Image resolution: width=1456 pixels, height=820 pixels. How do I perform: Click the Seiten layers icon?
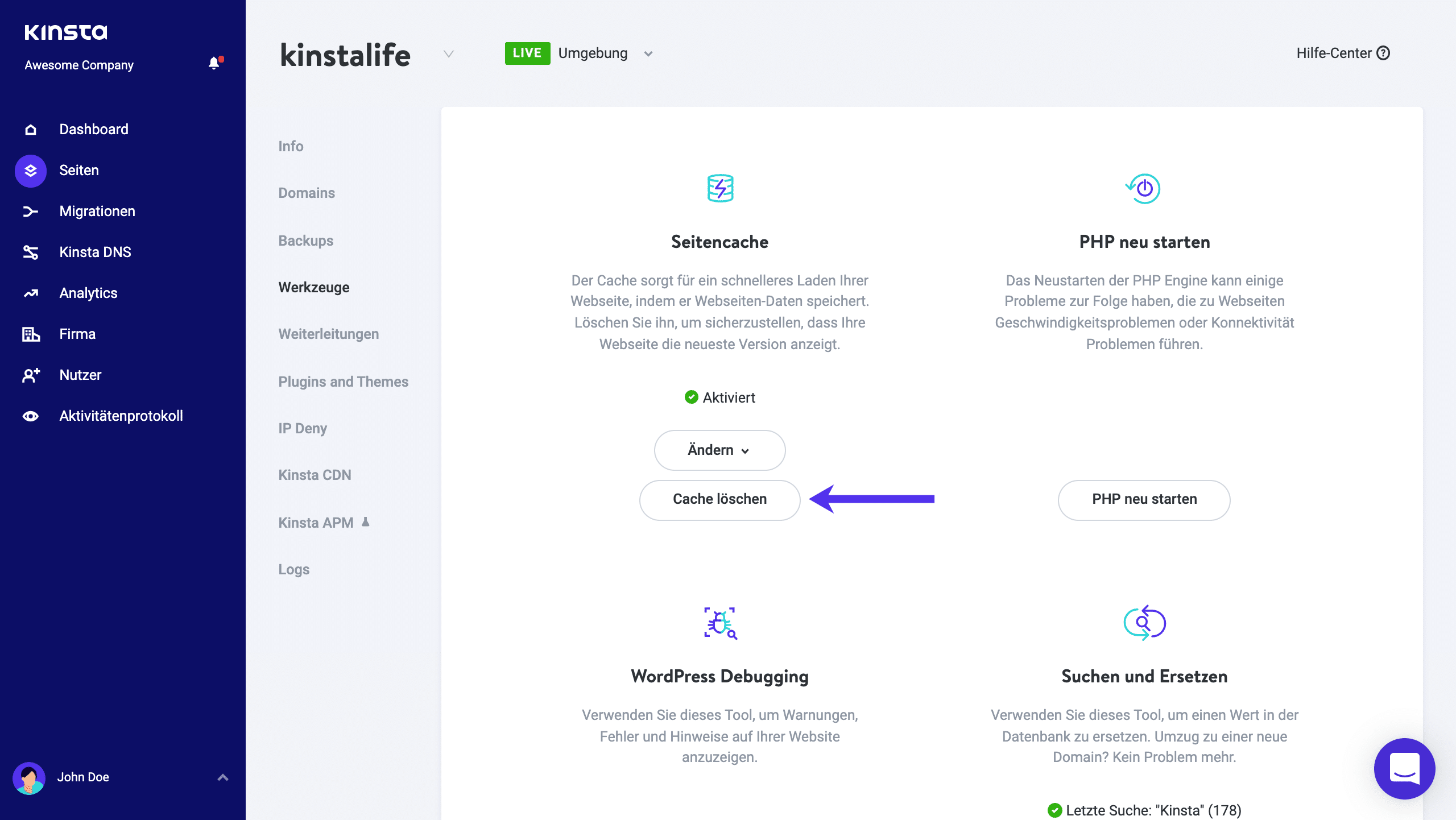[31, 171]
